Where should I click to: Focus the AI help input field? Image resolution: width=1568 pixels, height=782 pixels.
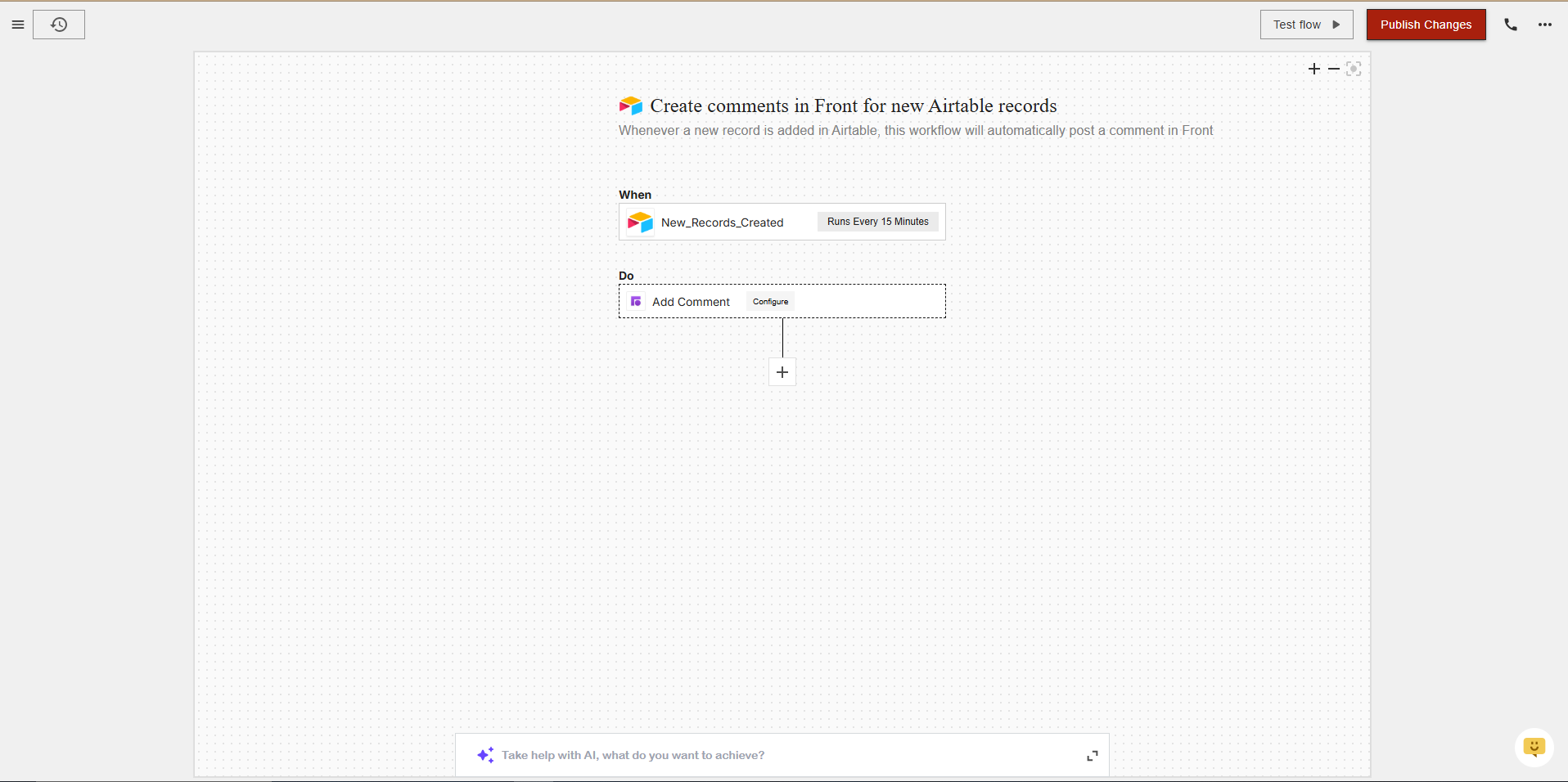782,755
